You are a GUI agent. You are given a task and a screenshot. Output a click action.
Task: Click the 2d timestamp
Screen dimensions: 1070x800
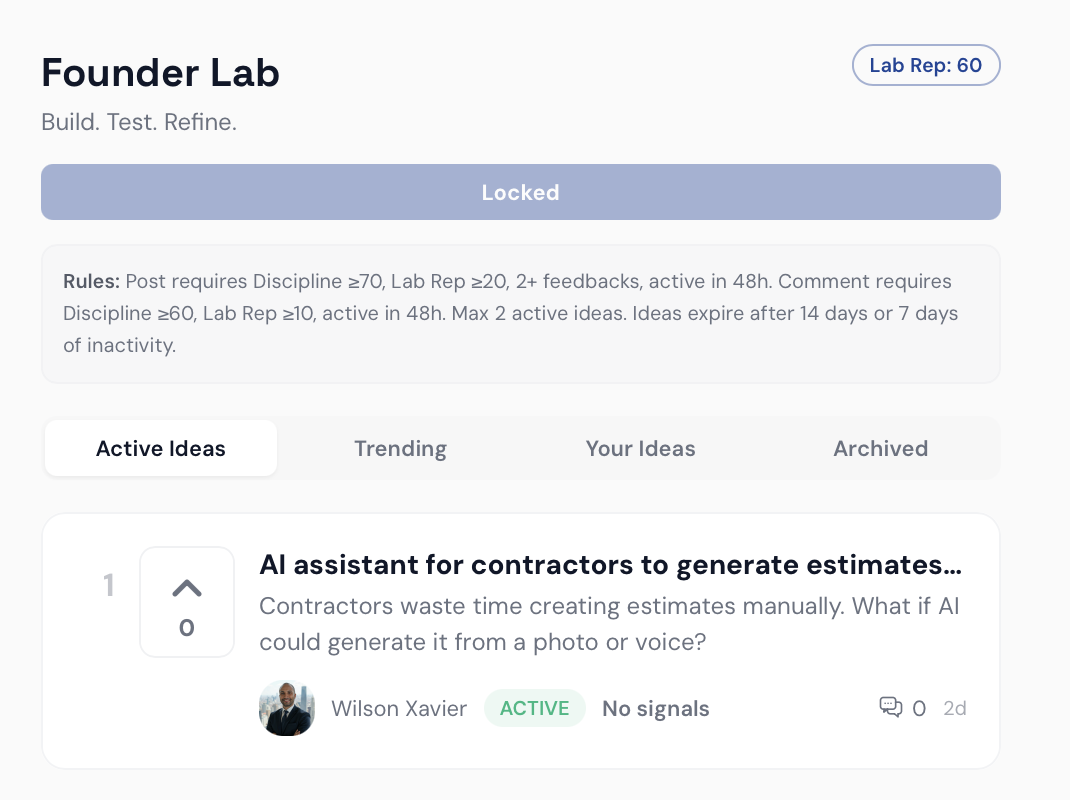pos(954,709)
